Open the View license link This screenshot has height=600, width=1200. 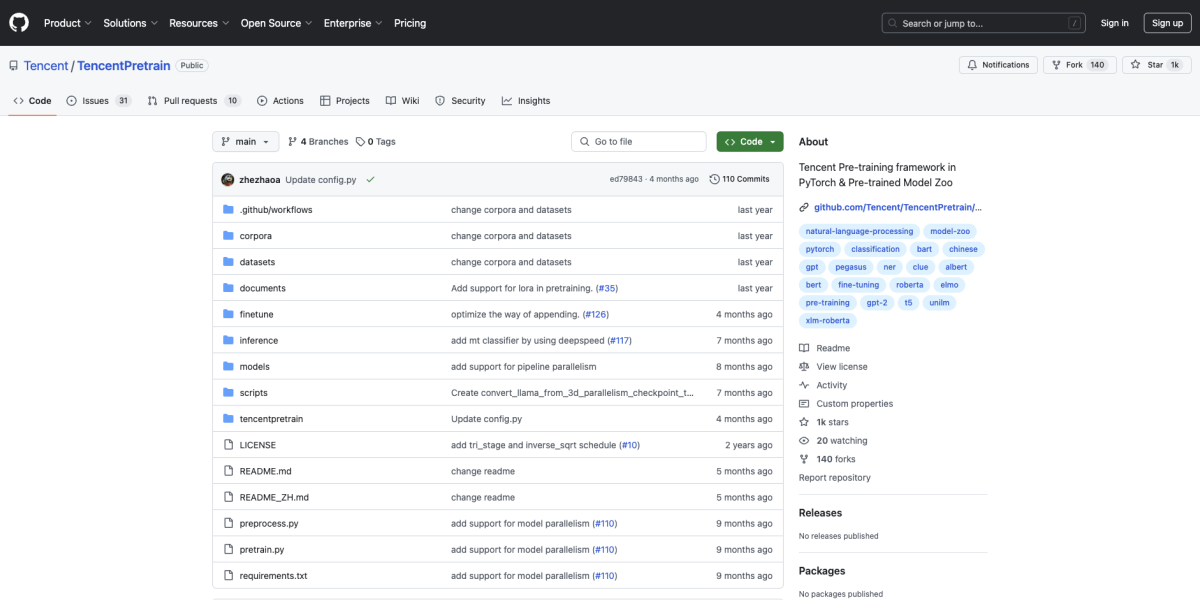coord(841,367)
